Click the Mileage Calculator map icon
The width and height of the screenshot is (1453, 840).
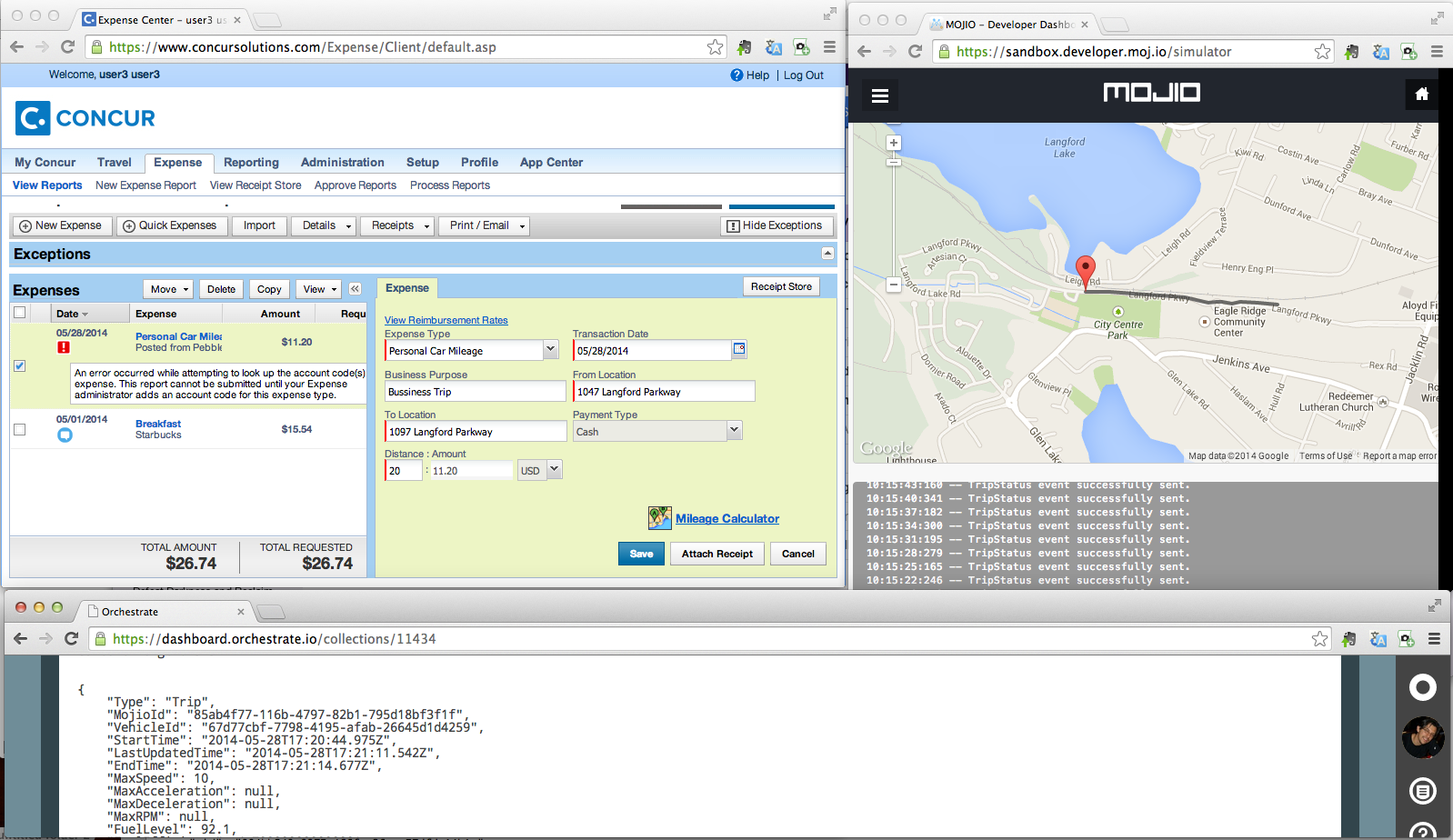(x=659, y=518)
